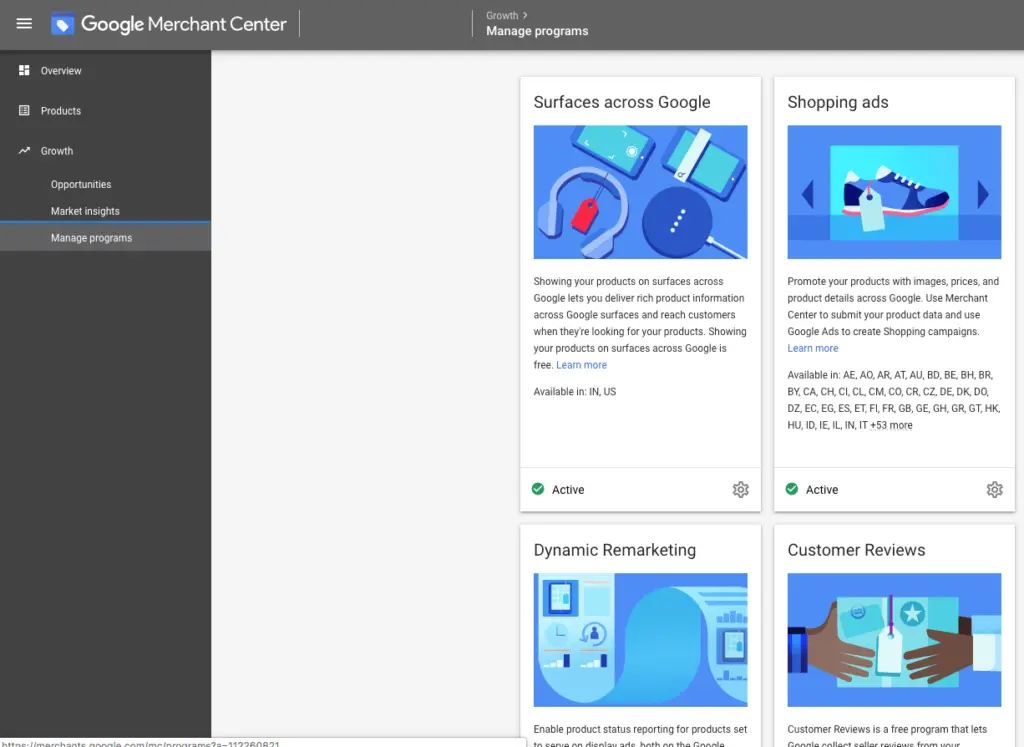Viewport: 1024px width, 747px height.
Task: Click the Surfaces across Google title
Action: 622,102
